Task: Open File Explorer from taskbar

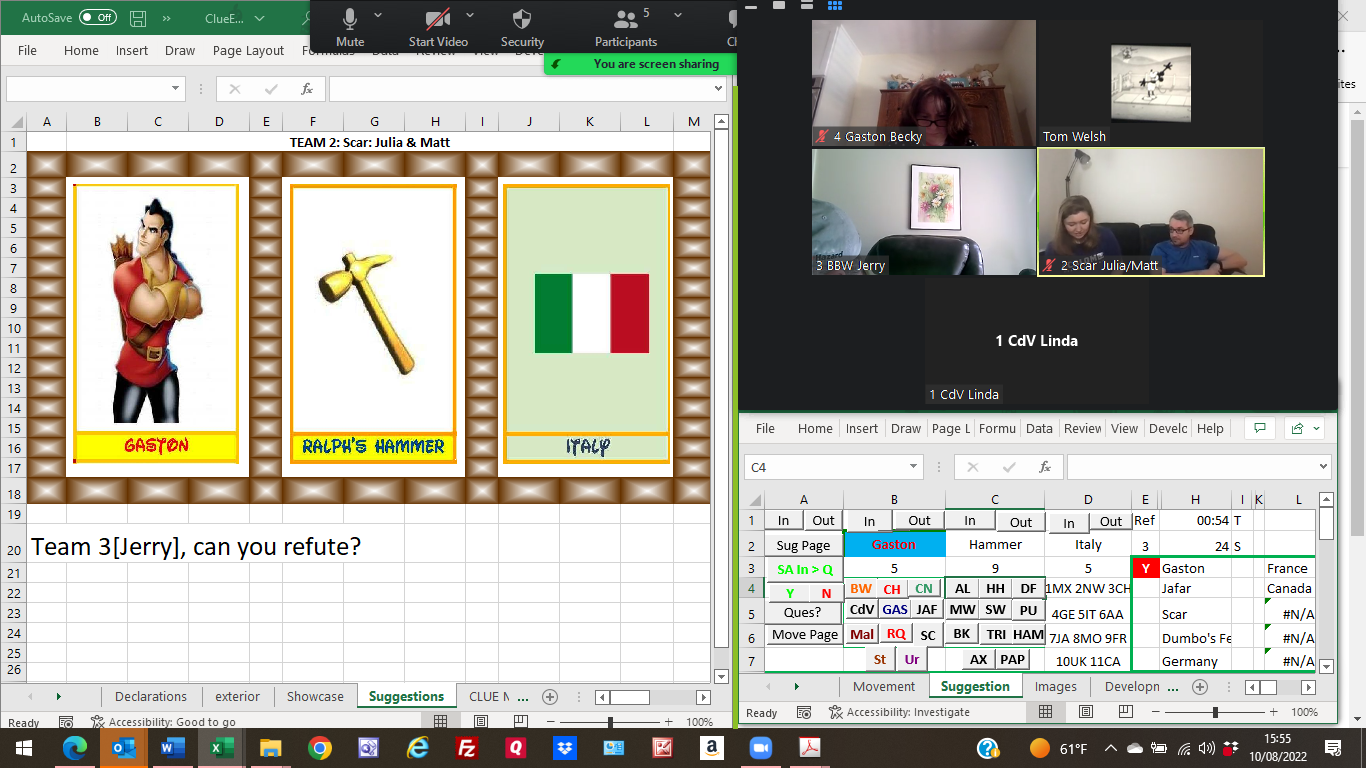Action: (271, 747)
